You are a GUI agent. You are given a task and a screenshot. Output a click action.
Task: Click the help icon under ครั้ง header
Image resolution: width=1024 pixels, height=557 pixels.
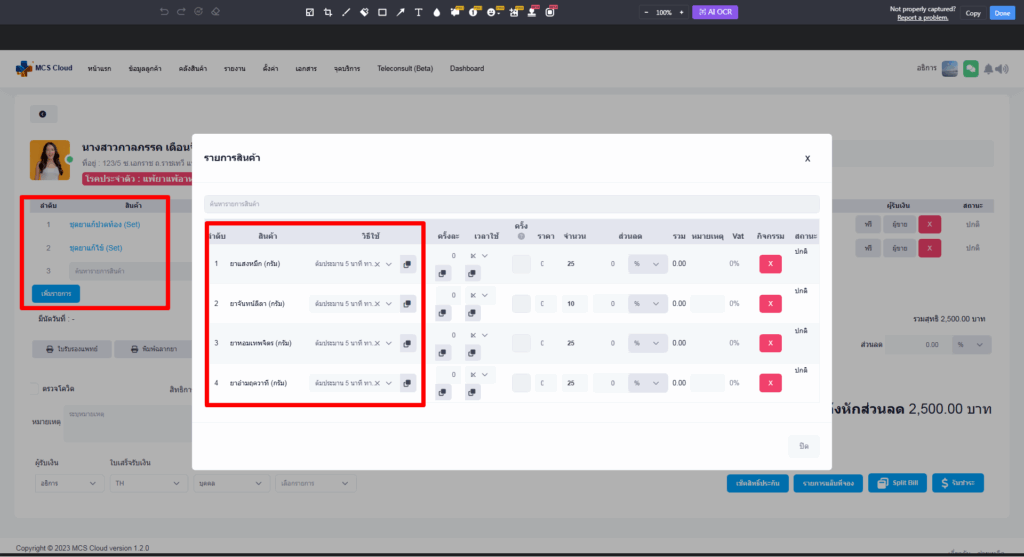pos(521,236)
